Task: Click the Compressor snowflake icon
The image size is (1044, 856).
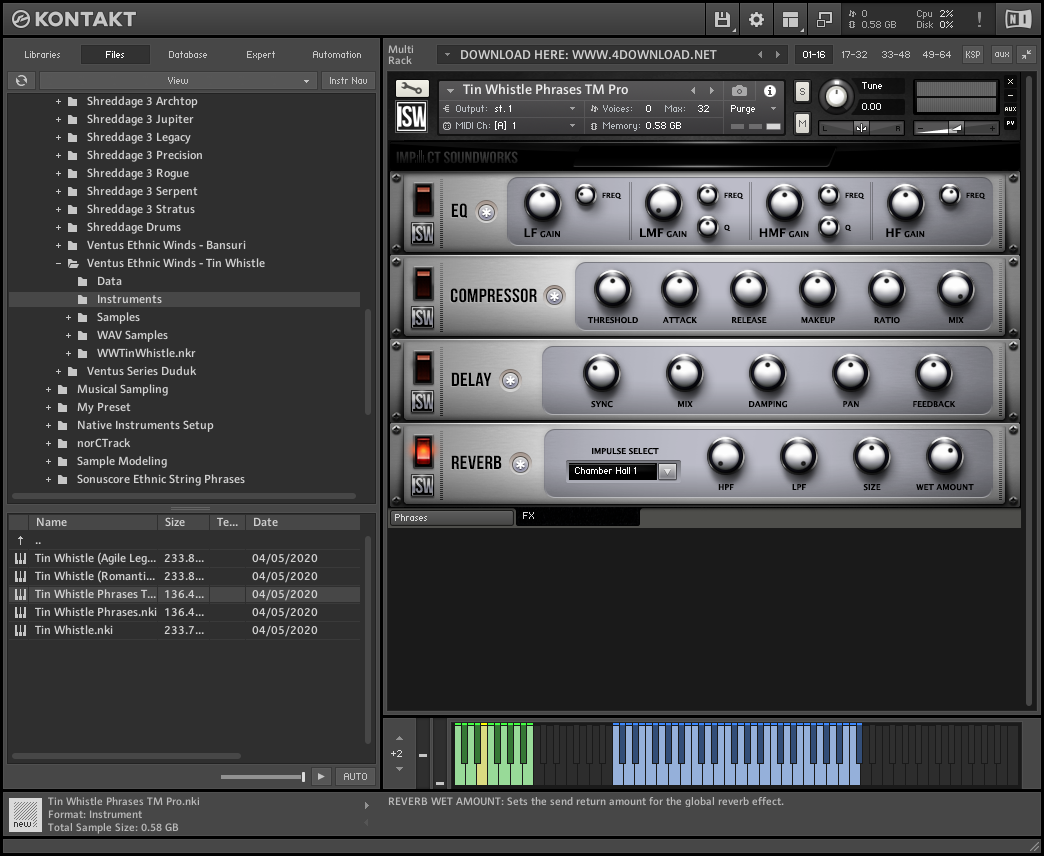Action: coord(554,296)
